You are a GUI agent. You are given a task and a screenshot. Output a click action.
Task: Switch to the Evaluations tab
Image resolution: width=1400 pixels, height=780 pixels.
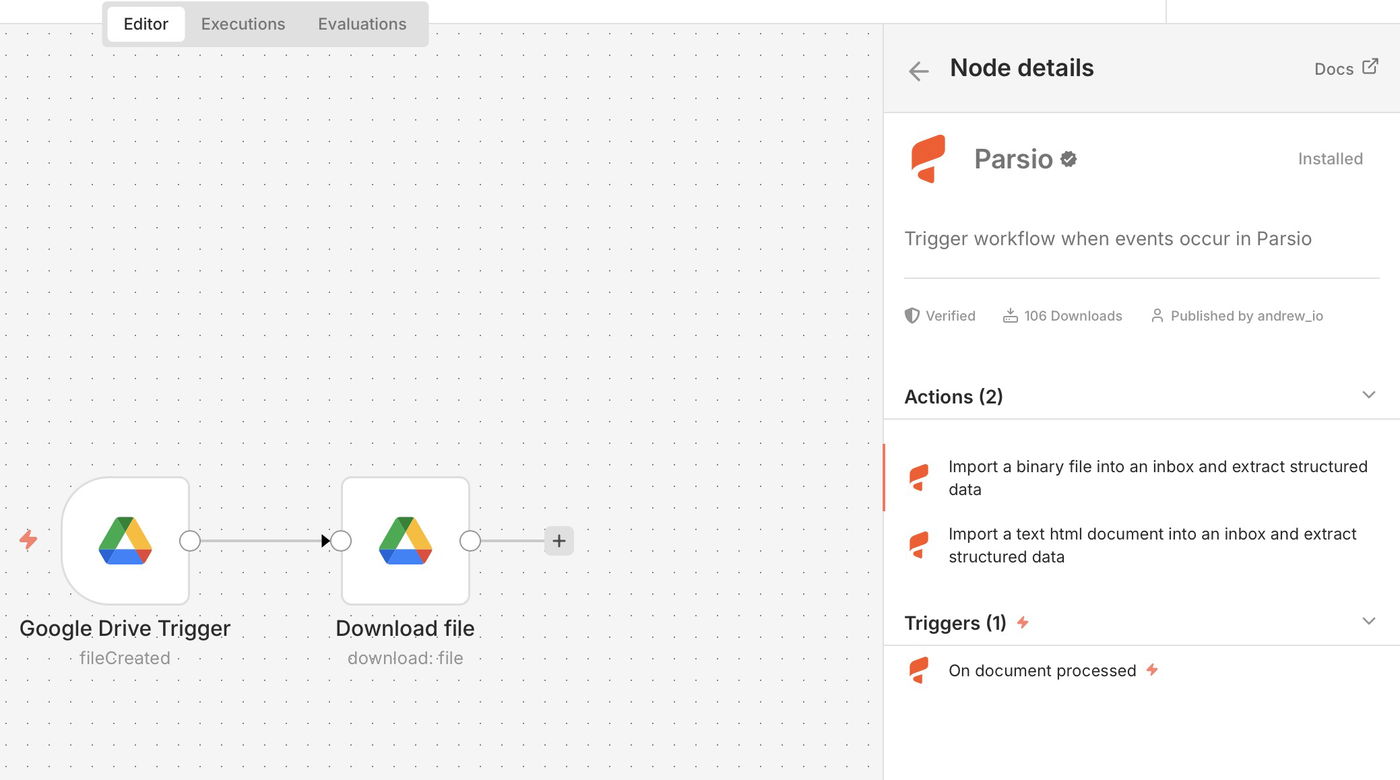pyautogui.click(x=362, y=24)
